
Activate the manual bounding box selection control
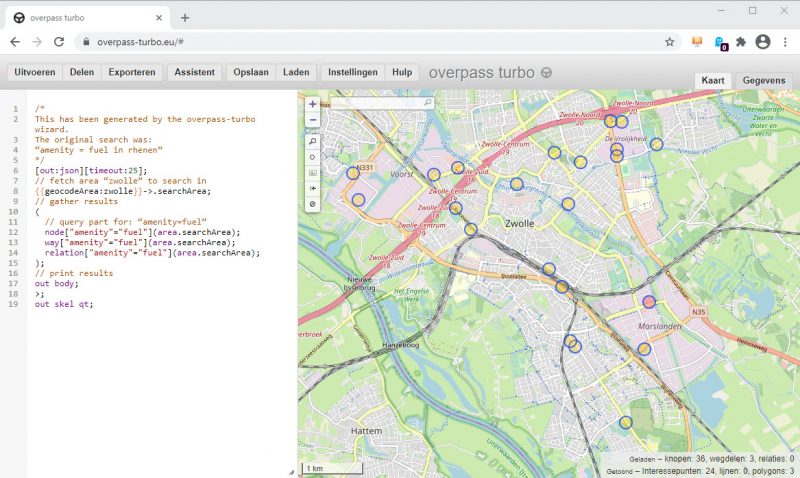pos(313,173)
